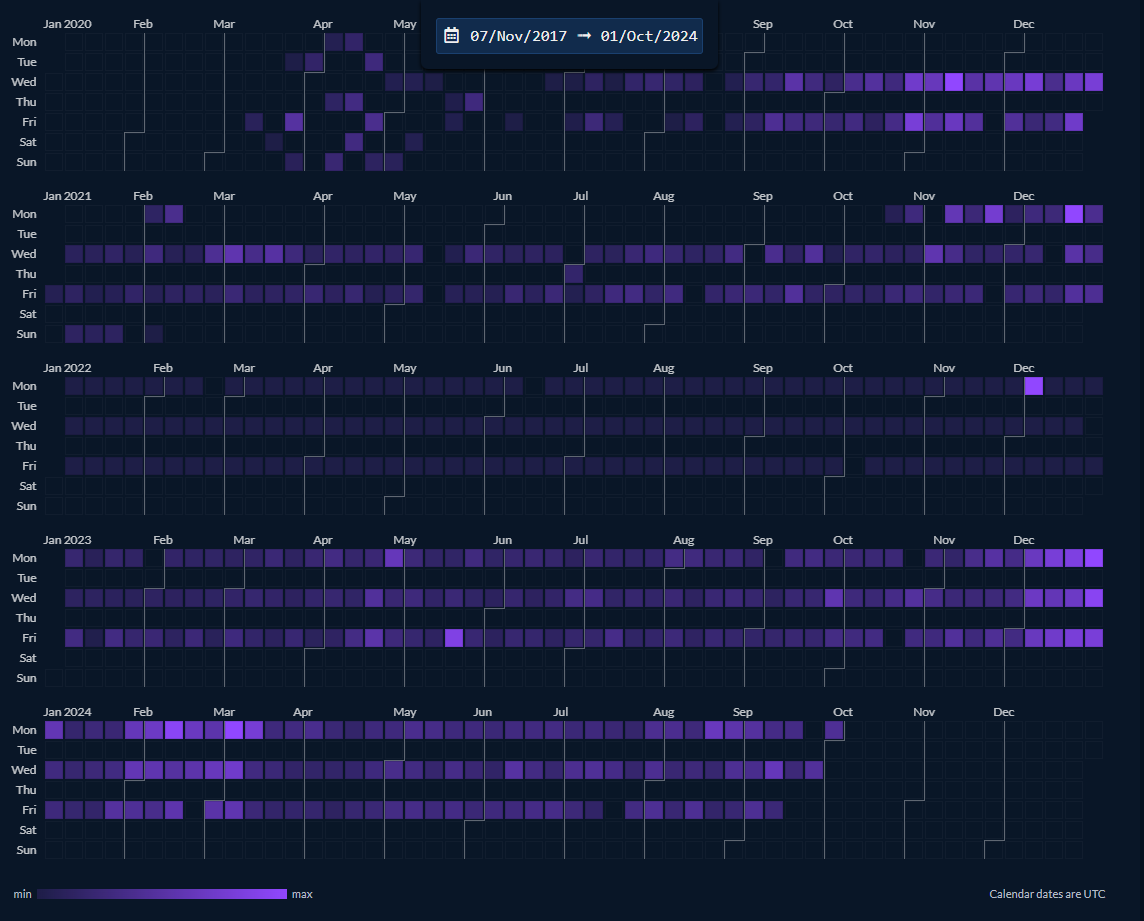Click the 'Wed' label in the 2020 row
Screen dimensions: 1144x921
pos(23,82)
